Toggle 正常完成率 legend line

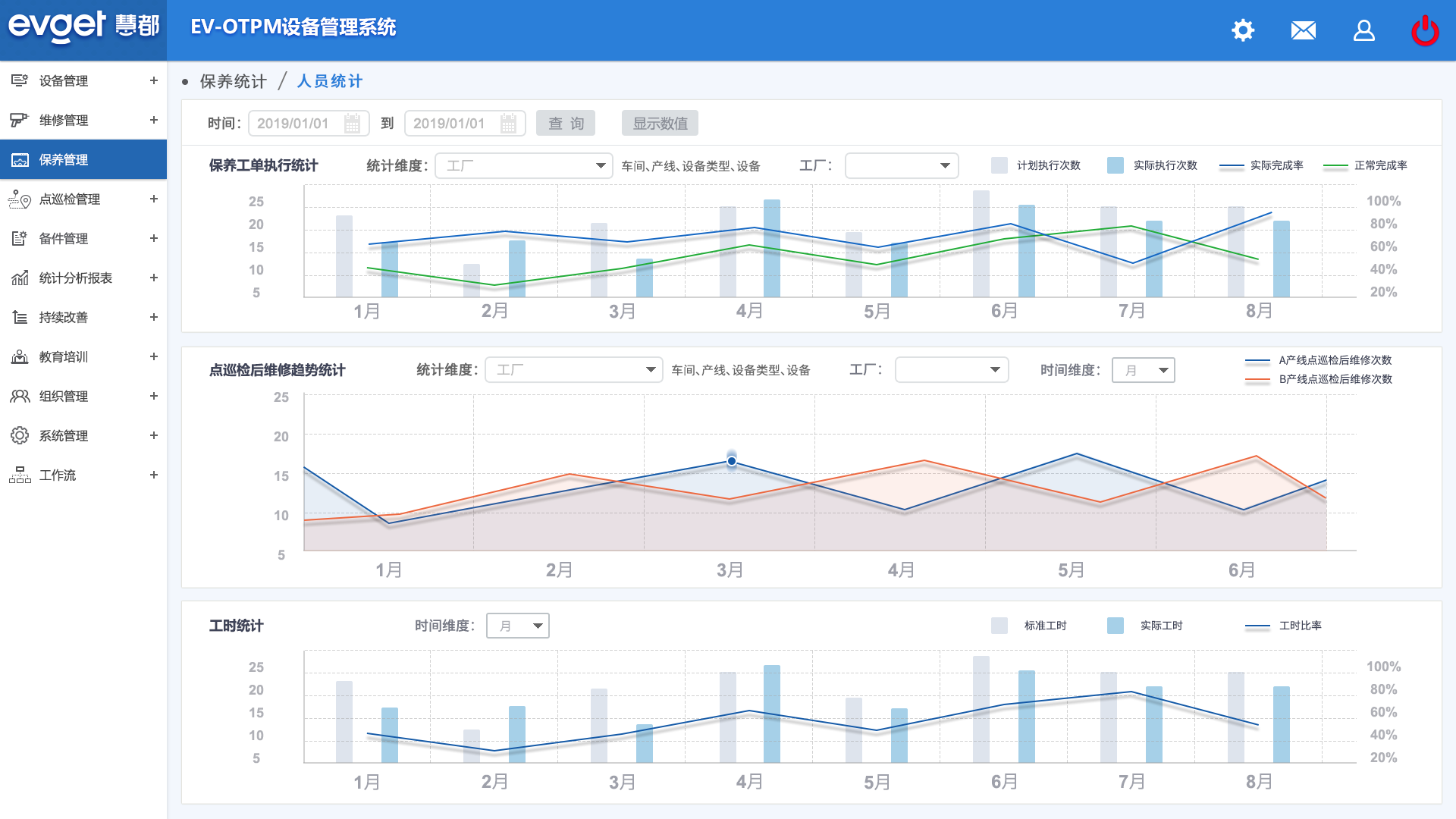pos(1335,165)
